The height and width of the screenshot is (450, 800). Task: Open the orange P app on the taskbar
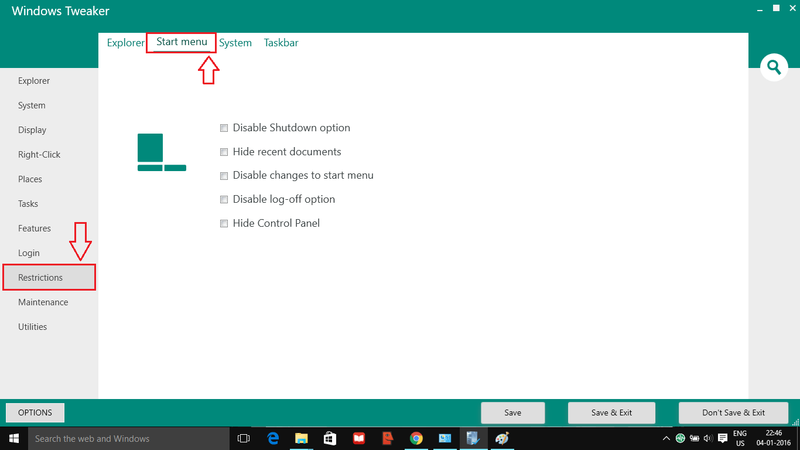point(388,438)
